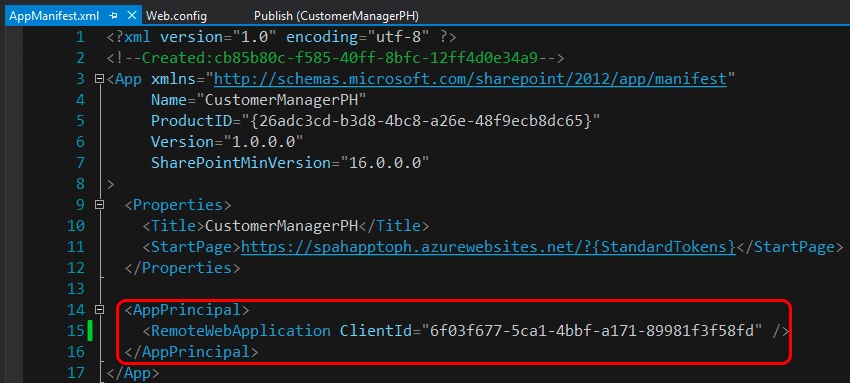Follow the spahapptoph.azurewebsites.net StartPage link
The width and height of the screenshot is (850, 383).
488,247
